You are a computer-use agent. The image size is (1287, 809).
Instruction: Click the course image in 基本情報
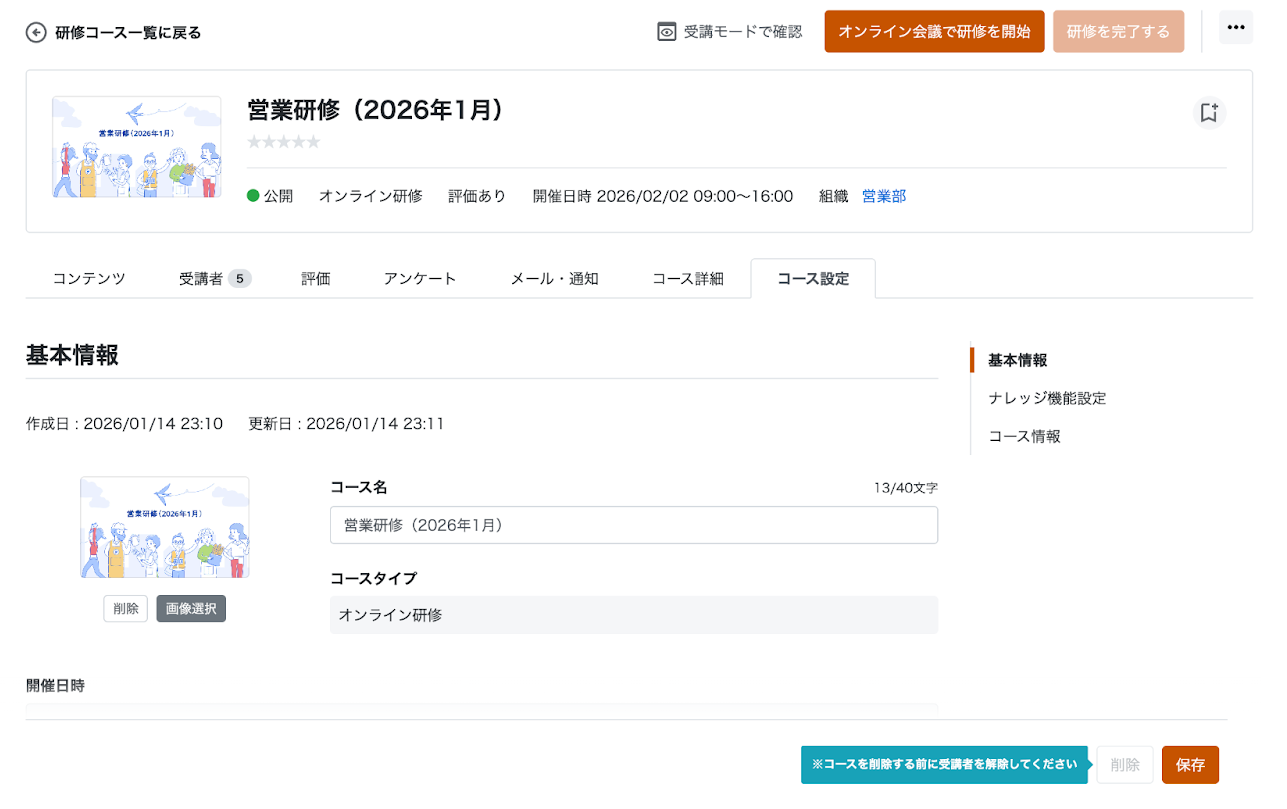(165, 527)
